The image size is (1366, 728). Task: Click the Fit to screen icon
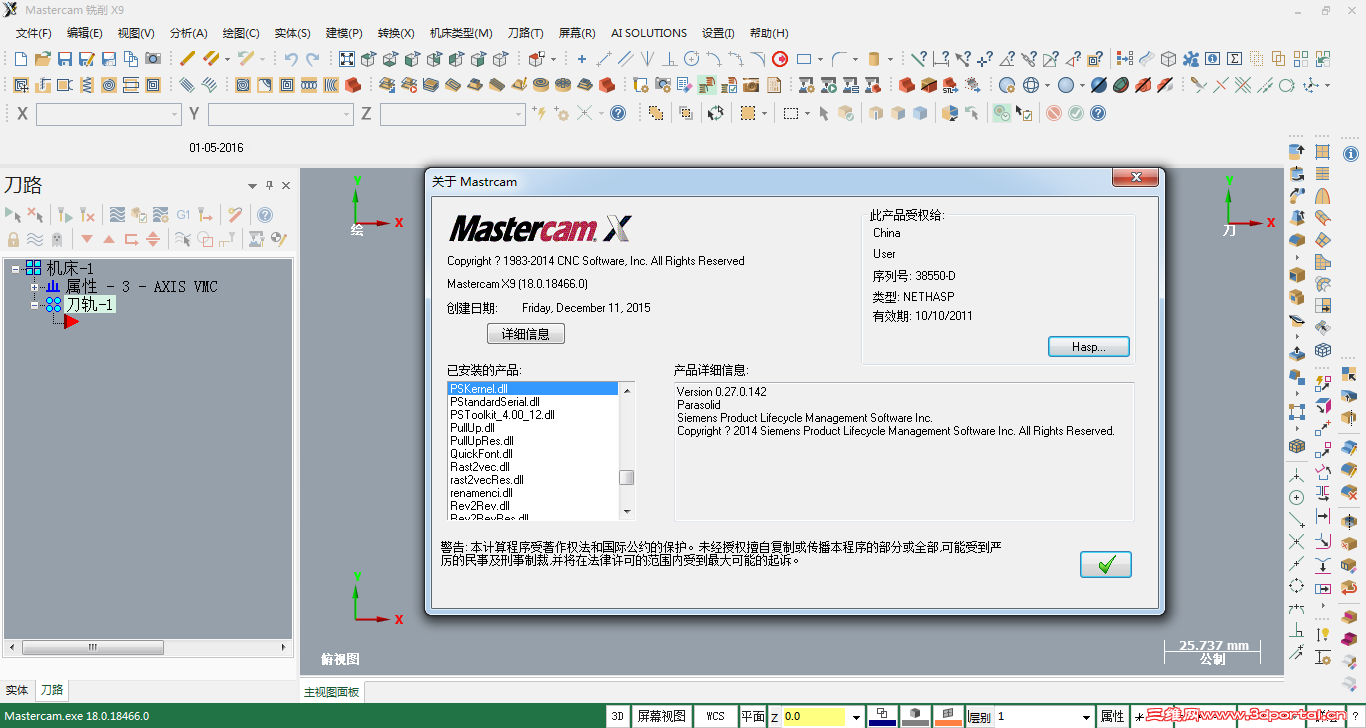tap(347, 59)
